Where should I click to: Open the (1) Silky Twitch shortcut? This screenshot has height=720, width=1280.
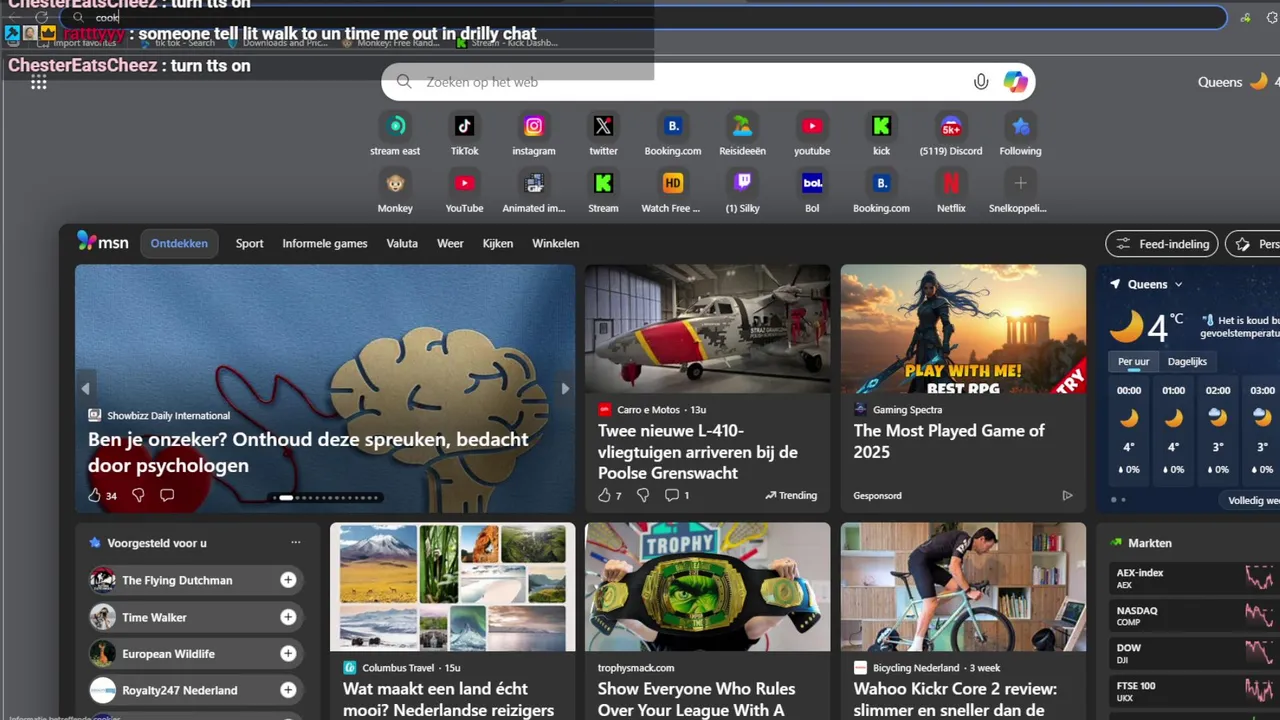tap(742, 183)
